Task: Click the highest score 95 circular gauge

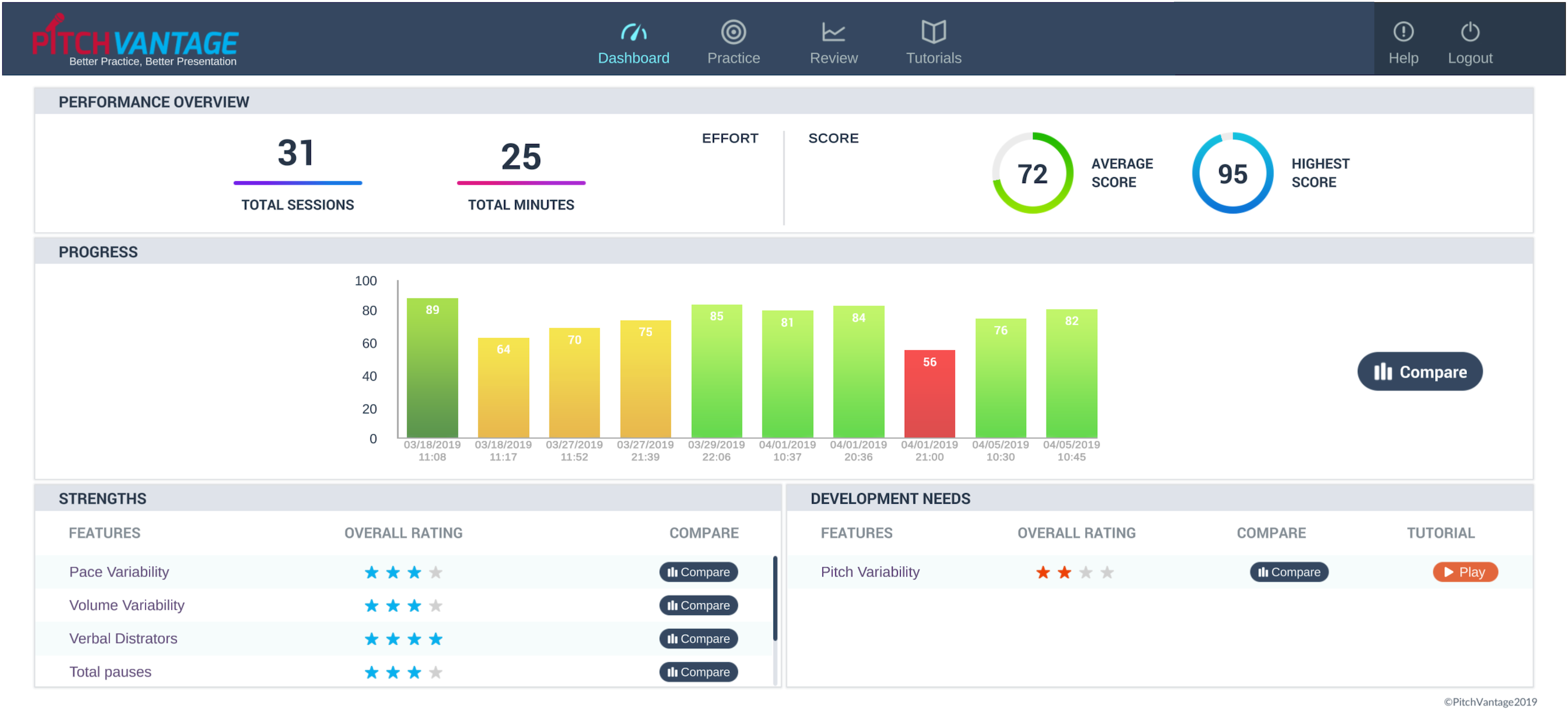Action: point(1232,173)
